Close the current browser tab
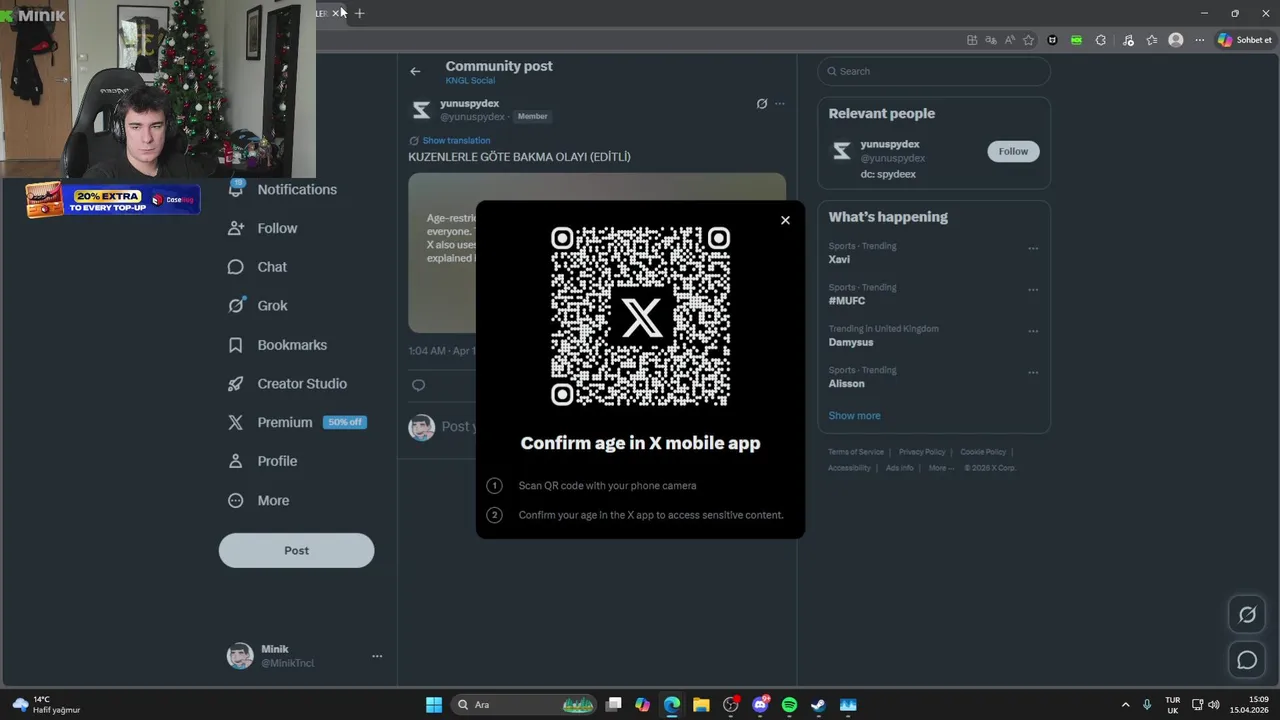 coord(336,13)
